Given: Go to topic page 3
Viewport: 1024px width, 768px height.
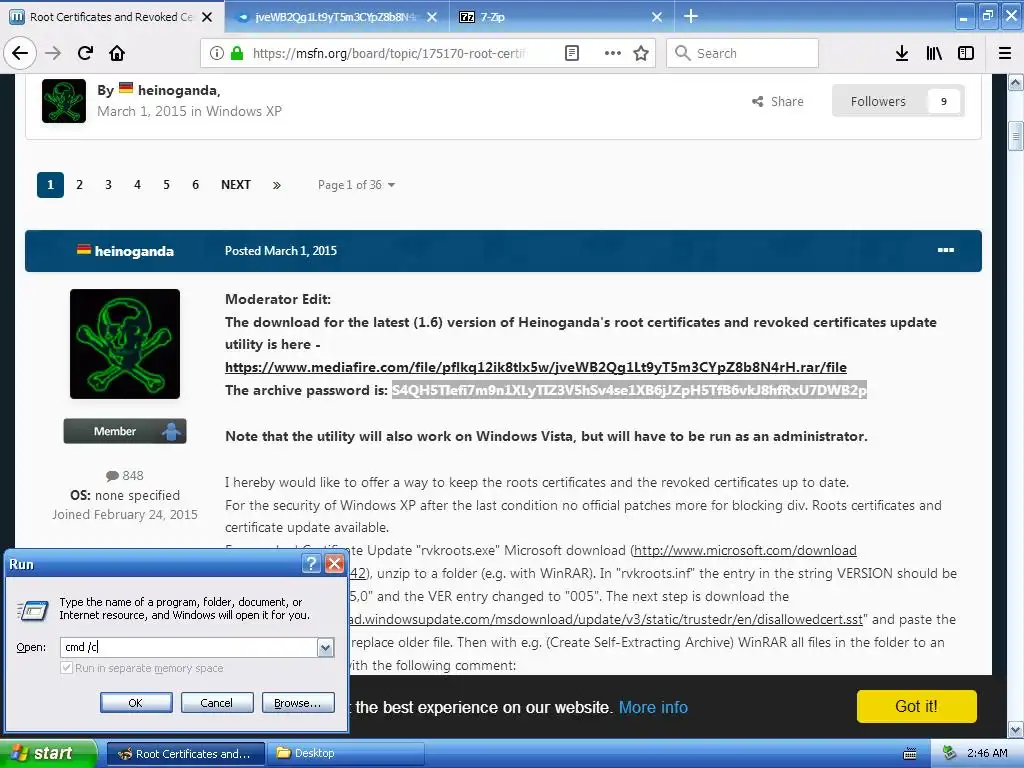Looking at the screenshot, I should click(x=108, y=185).
